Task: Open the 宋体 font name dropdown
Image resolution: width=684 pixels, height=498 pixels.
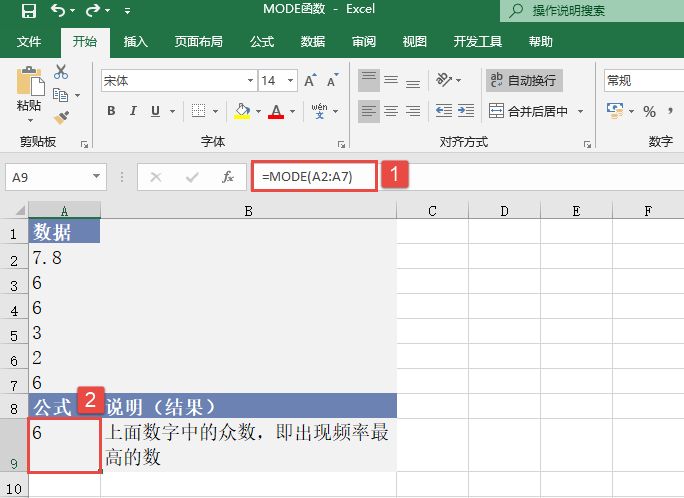Action: 178,81
